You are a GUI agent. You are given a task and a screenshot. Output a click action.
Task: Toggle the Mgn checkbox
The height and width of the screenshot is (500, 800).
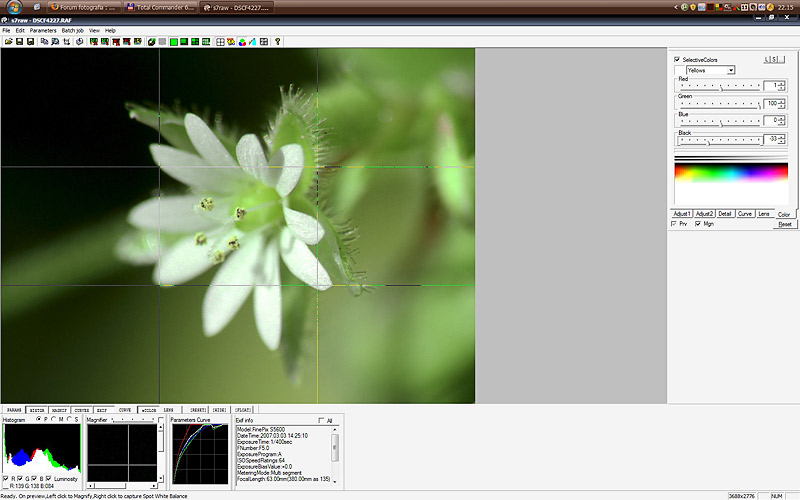tap(698, 223)
